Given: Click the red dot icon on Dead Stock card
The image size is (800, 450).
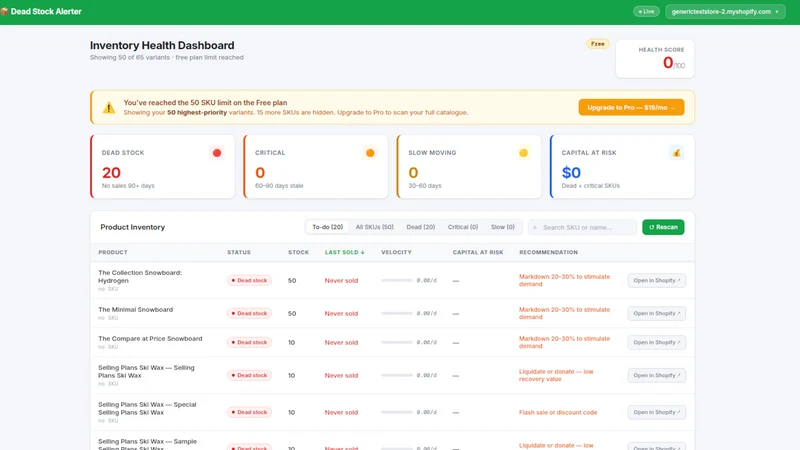Looking at the screenshot, I should coord(217,153).
